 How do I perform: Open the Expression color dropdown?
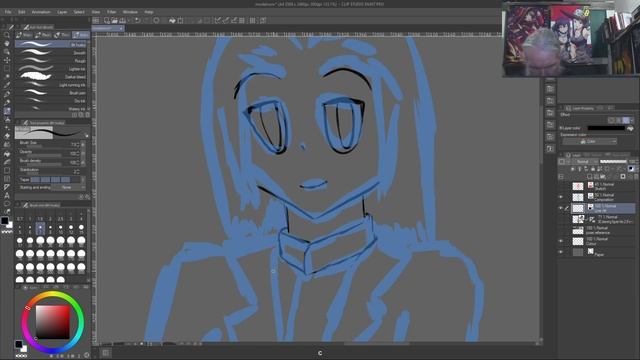(590, 142)
